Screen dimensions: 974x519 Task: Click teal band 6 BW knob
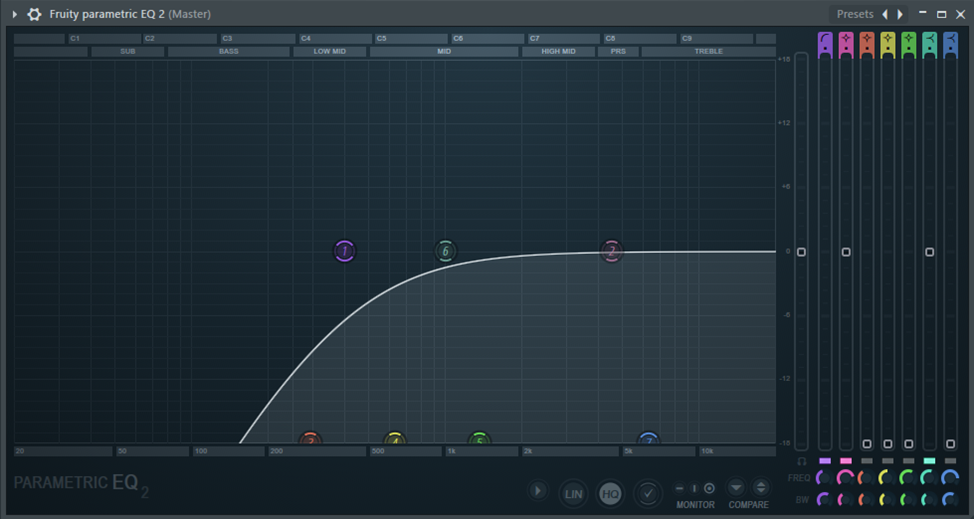(929, 499)
